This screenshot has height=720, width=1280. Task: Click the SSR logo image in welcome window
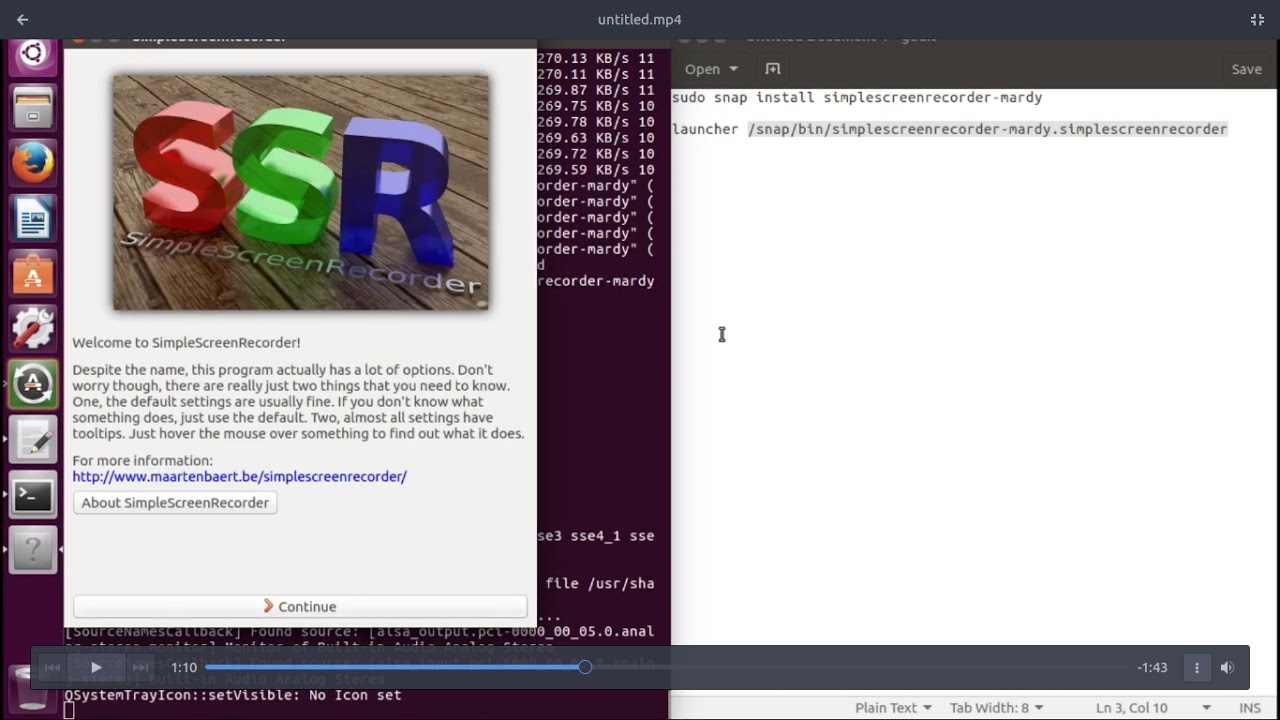pos(301,192)
